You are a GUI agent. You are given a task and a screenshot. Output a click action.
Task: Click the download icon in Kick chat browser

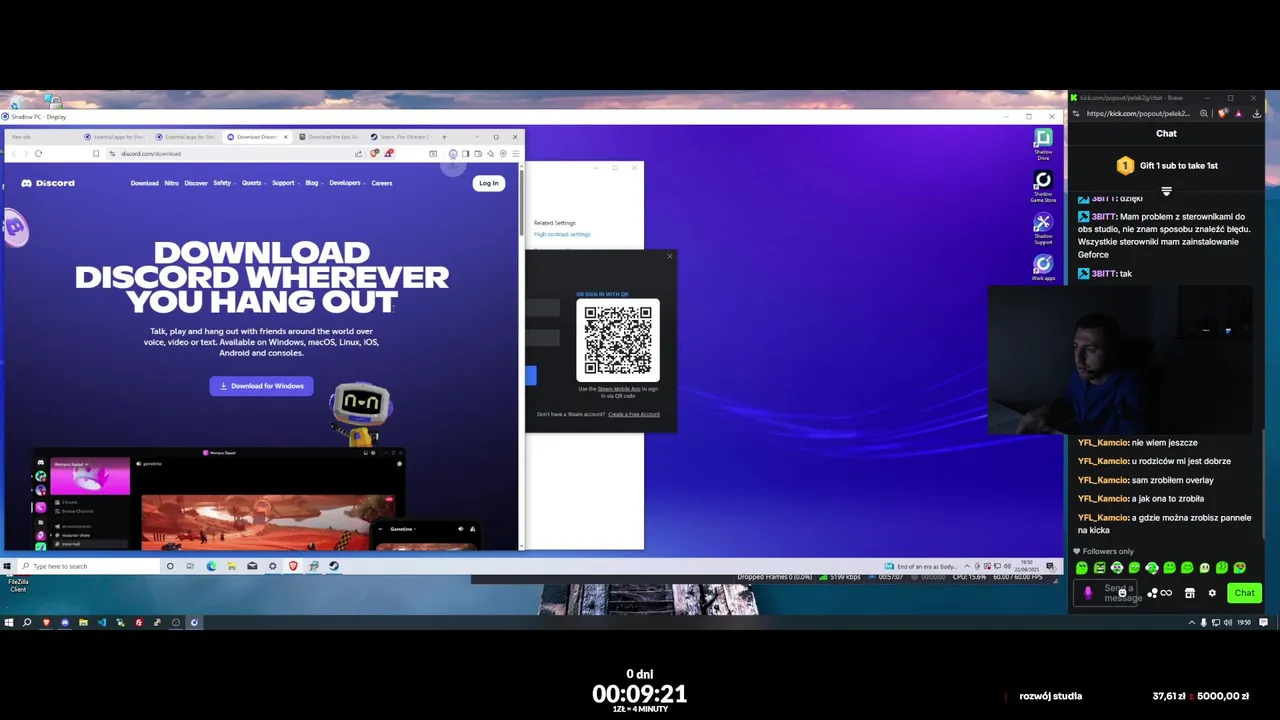(1257, 114)
